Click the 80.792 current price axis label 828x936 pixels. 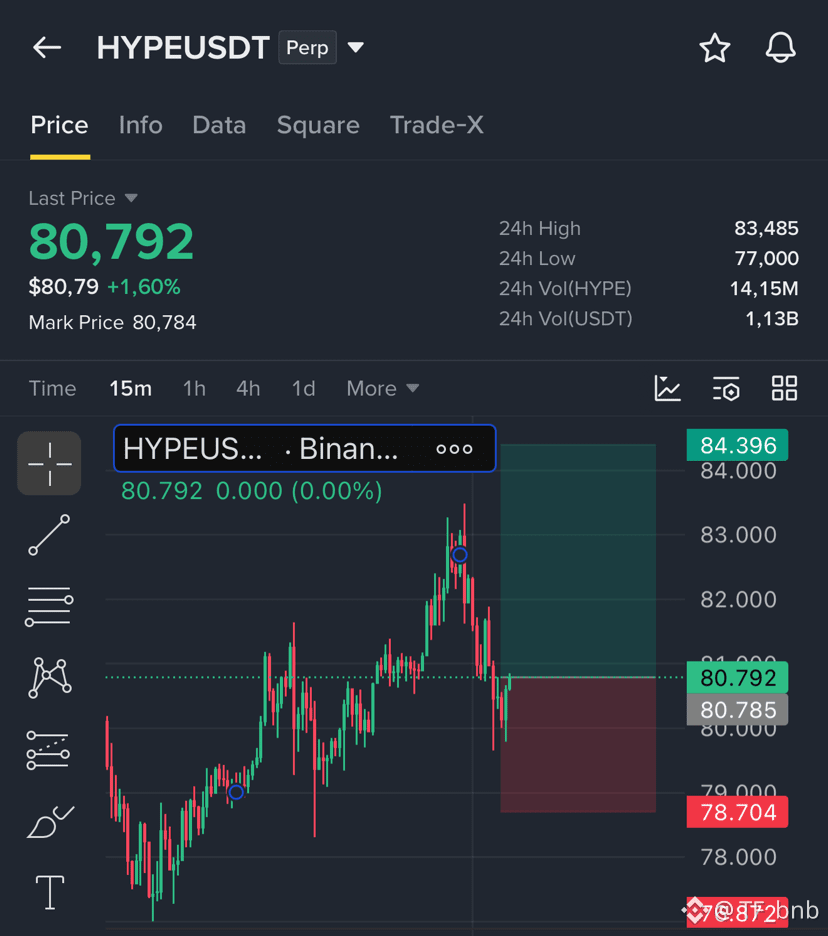(x=737, y=678)
